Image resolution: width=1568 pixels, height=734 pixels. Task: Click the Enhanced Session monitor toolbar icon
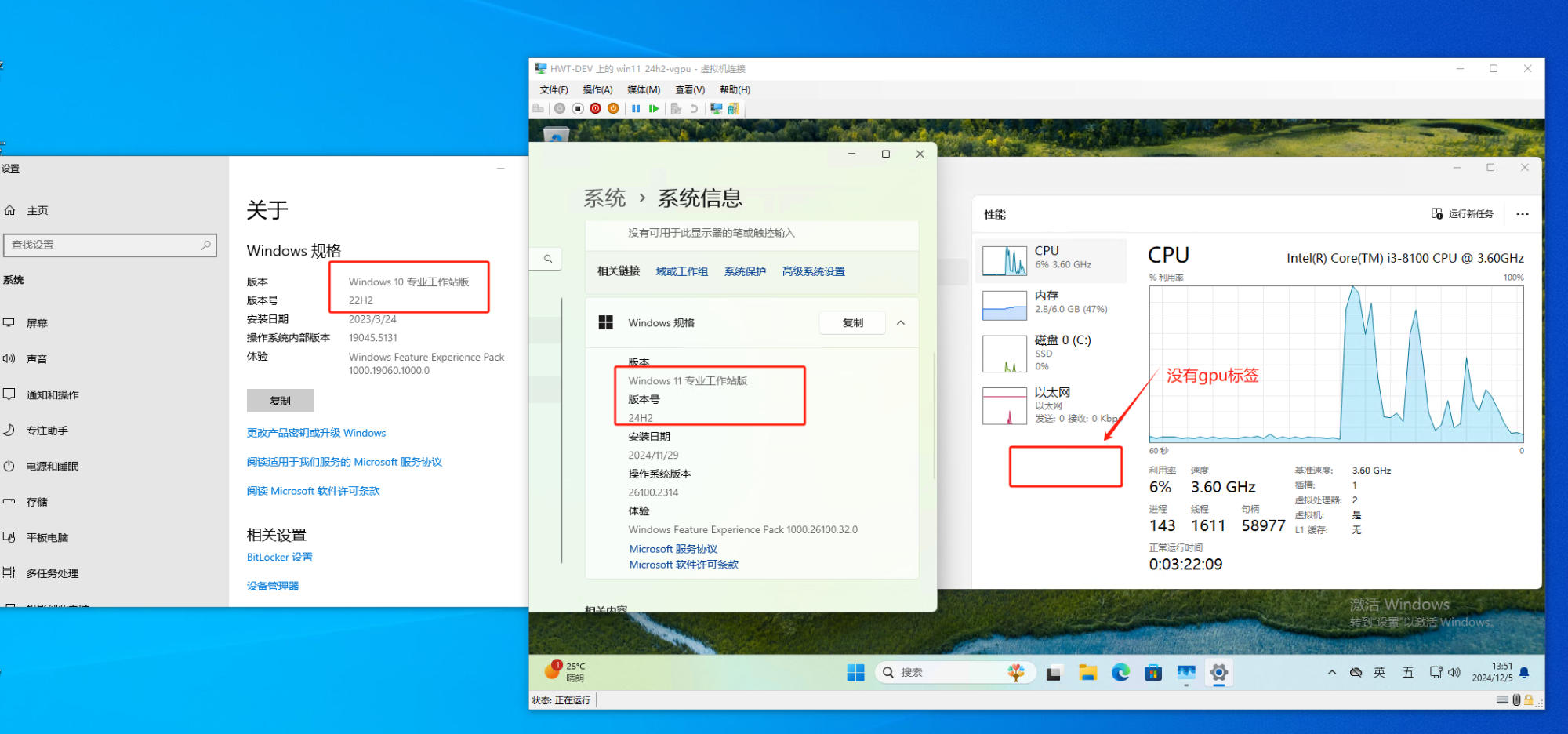click(716, 108)
